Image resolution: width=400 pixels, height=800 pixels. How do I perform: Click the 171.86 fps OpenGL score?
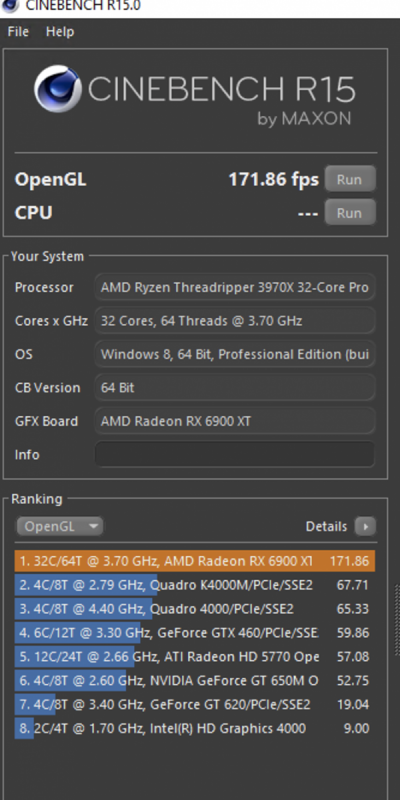click(273, 179)
